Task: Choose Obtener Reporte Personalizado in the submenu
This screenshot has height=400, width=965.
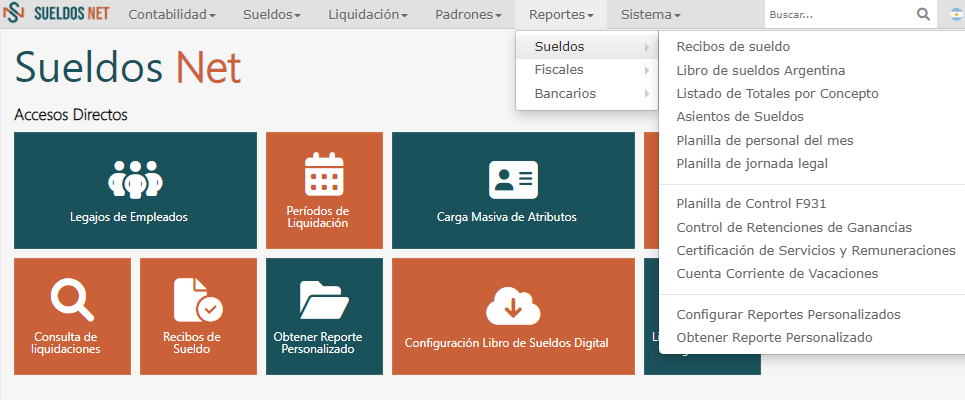Action: point(774,338)
